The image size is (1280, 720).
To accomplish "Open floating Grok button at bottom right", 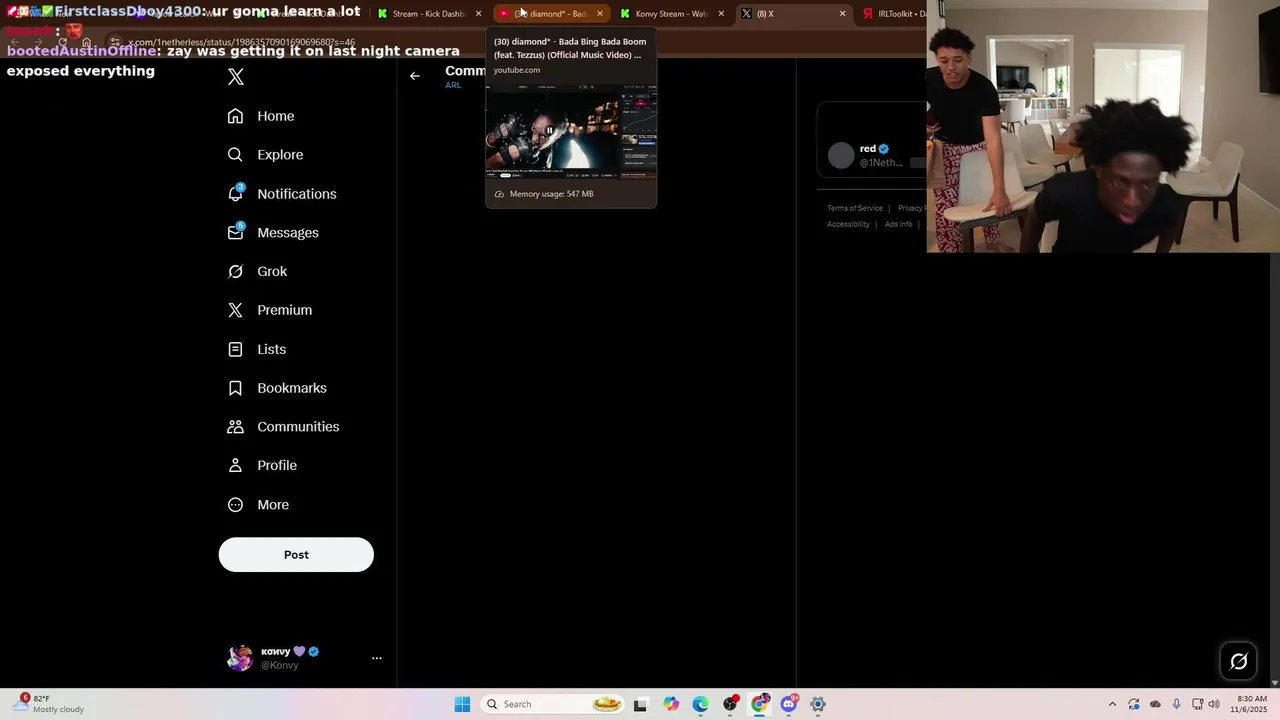I will (1239, 661).
